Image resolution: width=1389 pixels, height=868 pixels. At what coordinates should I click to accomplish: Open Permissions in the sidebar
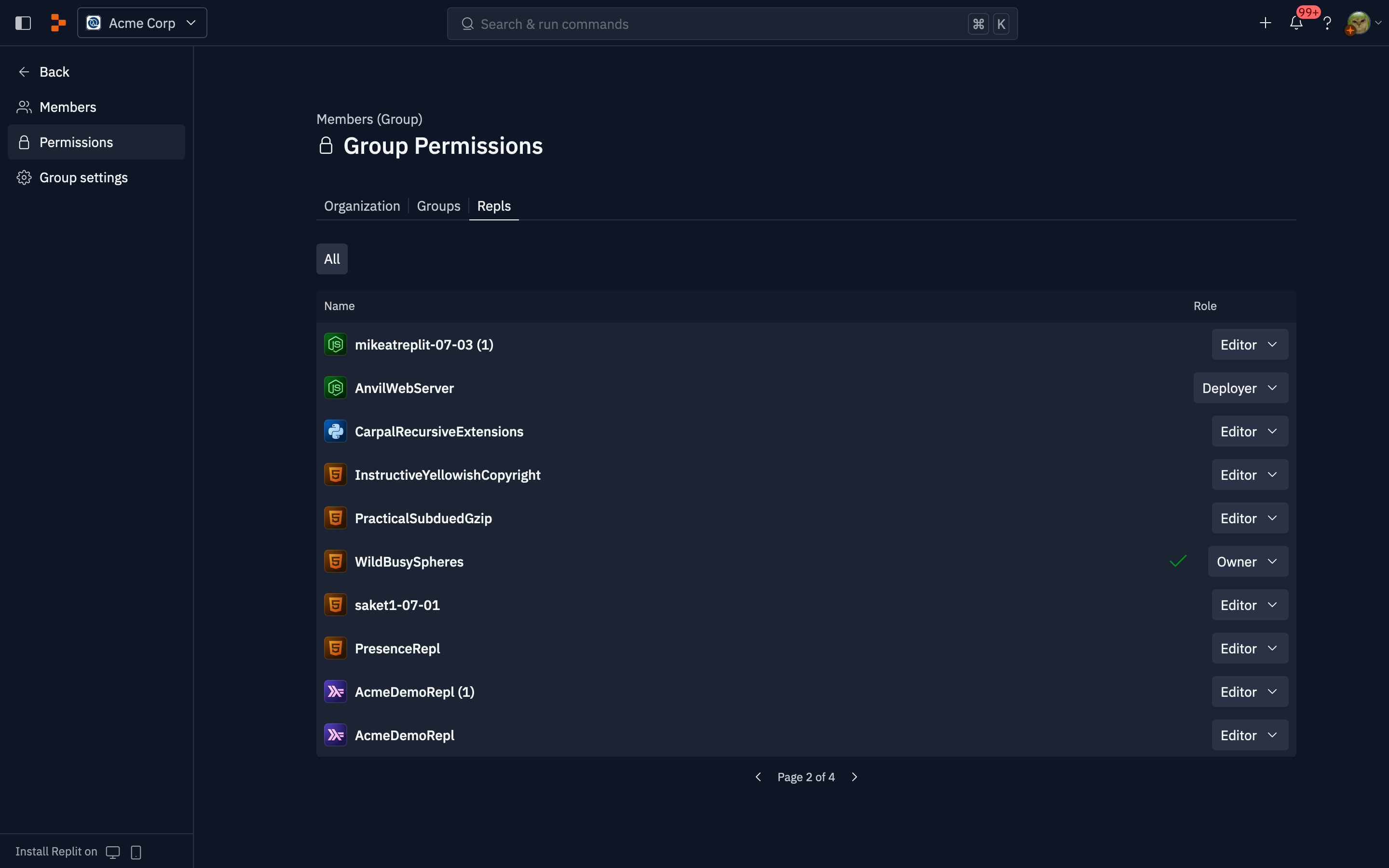click(96, 142)
